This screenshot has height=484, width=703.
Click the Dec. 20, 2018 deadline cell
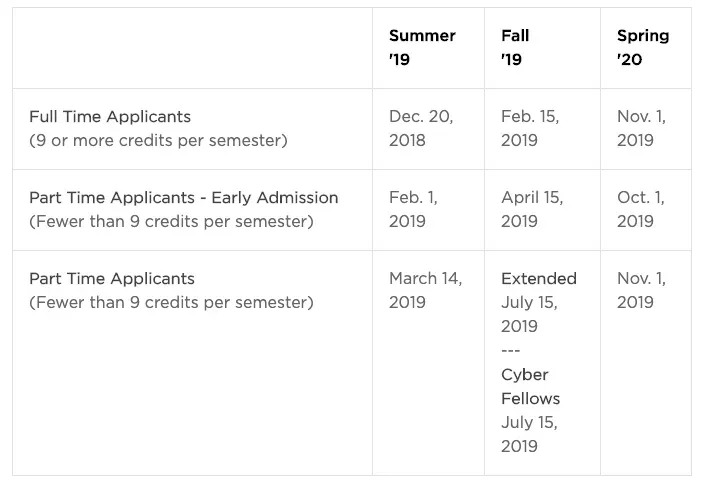coord(421,128)
